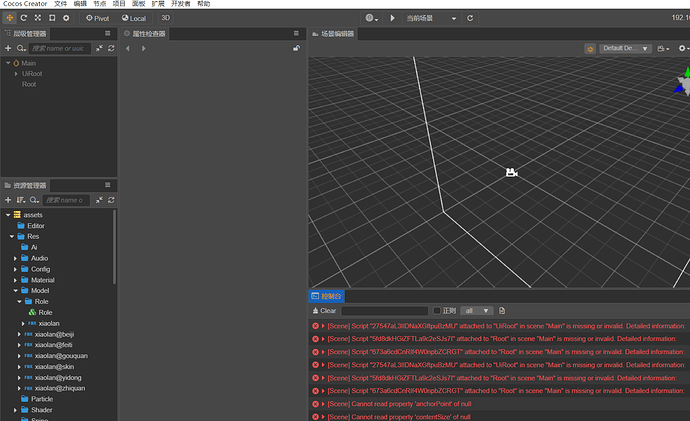Collapse the Res folder
Screen dimensions: 690x421
pyautogui.click(x=12, y=236)
